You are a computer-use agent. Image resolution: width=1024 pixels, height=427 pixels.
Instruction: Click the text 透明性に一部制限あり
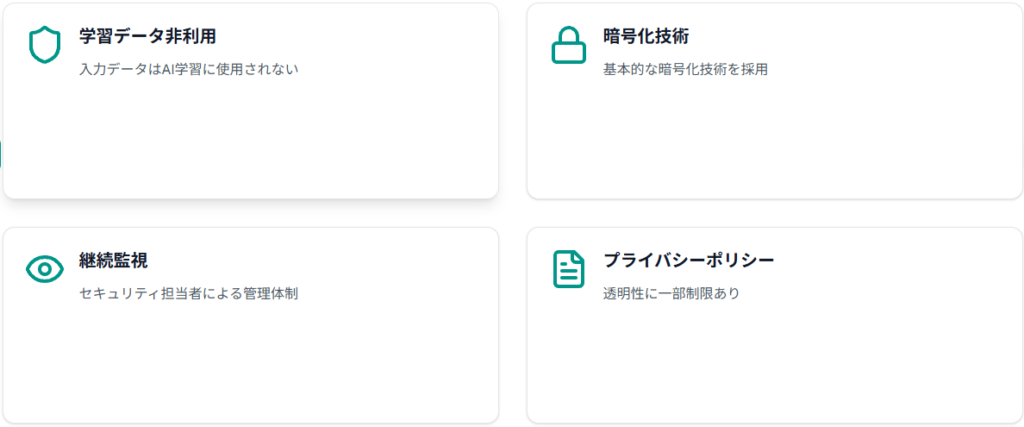coord(671,294)
